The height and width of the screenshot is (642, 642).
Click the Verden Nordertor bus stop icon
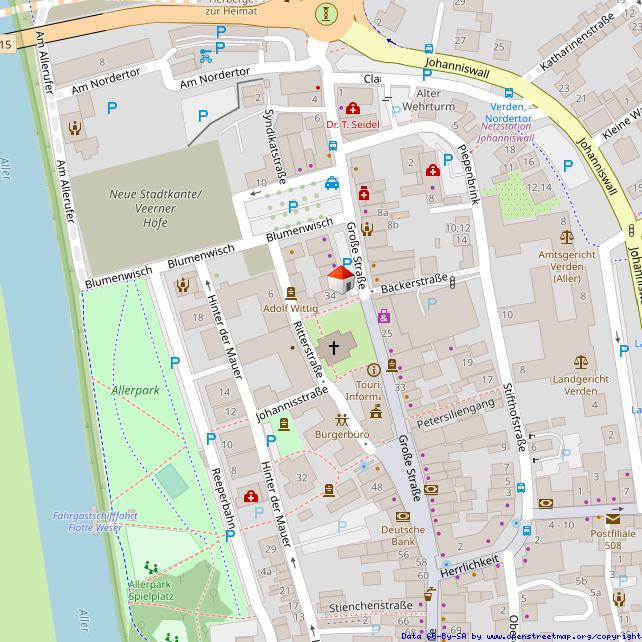[x=509, y=93]
